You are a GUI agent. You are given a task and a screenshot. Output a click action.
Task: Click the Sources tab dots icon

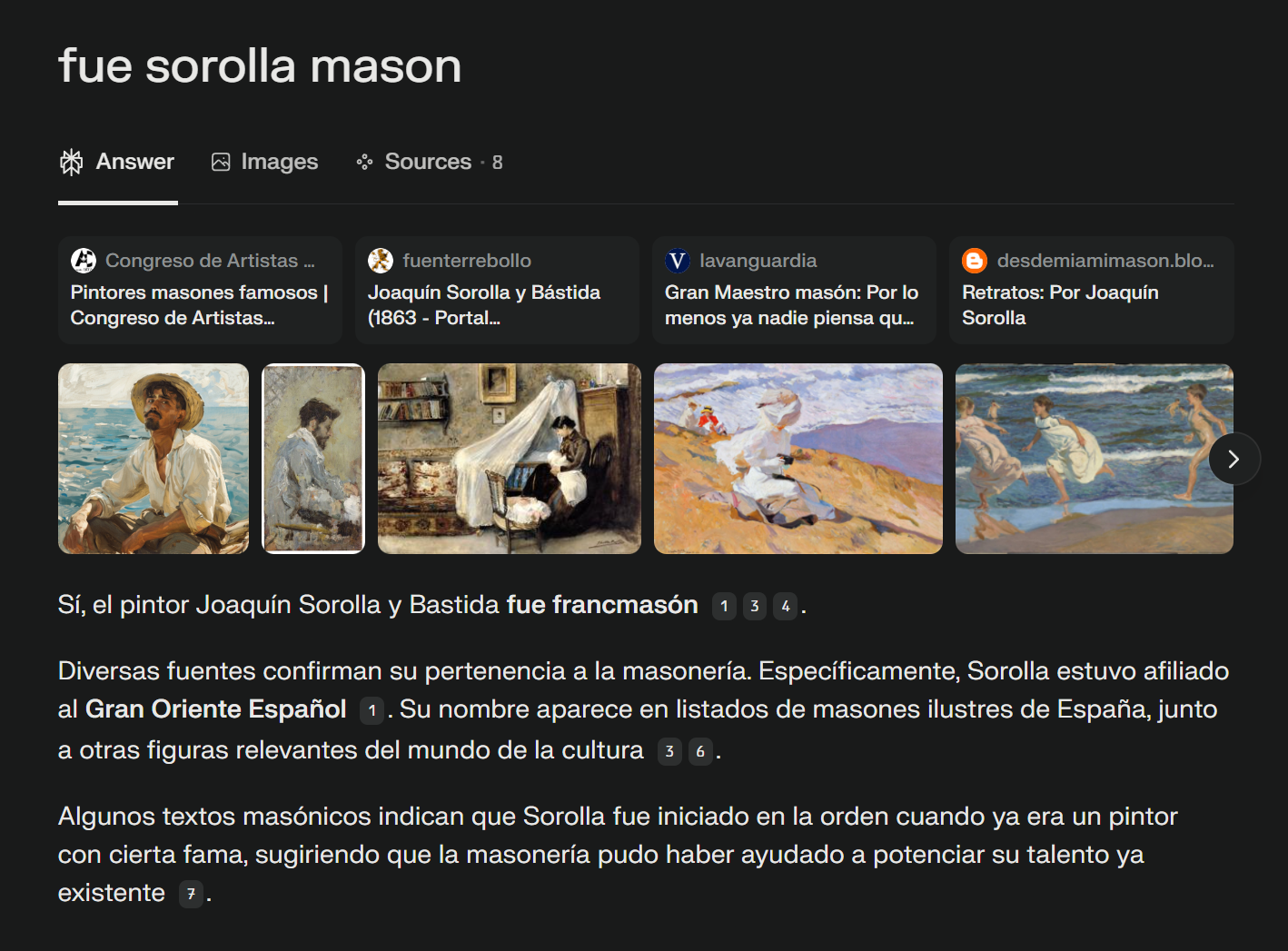[x=364, y=162]
